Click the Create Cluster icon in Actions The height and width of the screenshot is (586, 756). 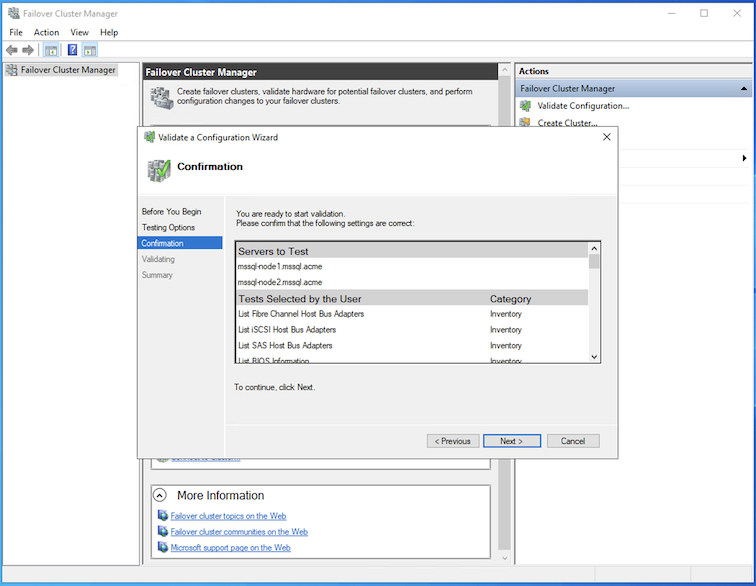pyautogui.click(x=526, y=122)
